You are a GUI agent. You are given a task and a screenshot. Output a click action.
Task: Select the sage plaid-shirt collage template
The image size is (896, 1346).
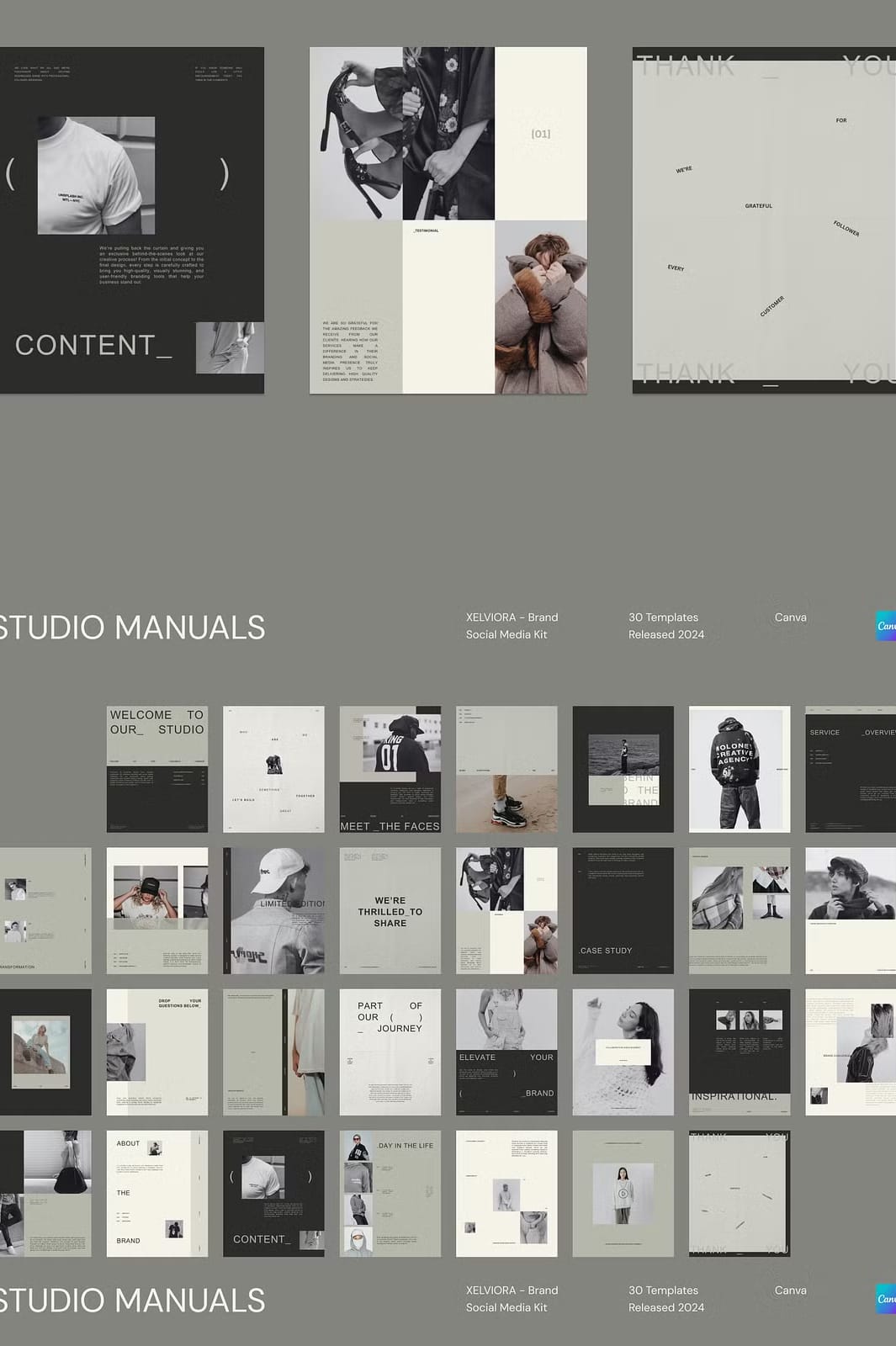click(x=740, y=910)
